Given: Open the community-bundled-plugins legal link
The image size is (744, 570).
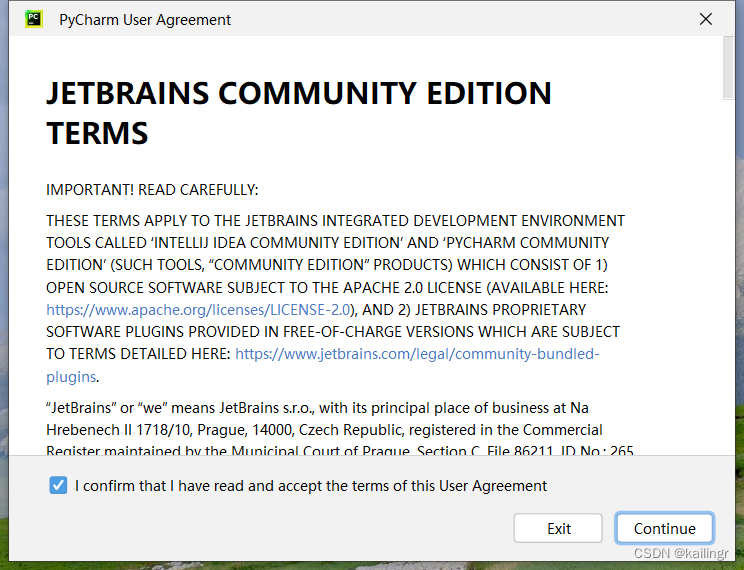Looking at the screenshot, I should point(417,354).
